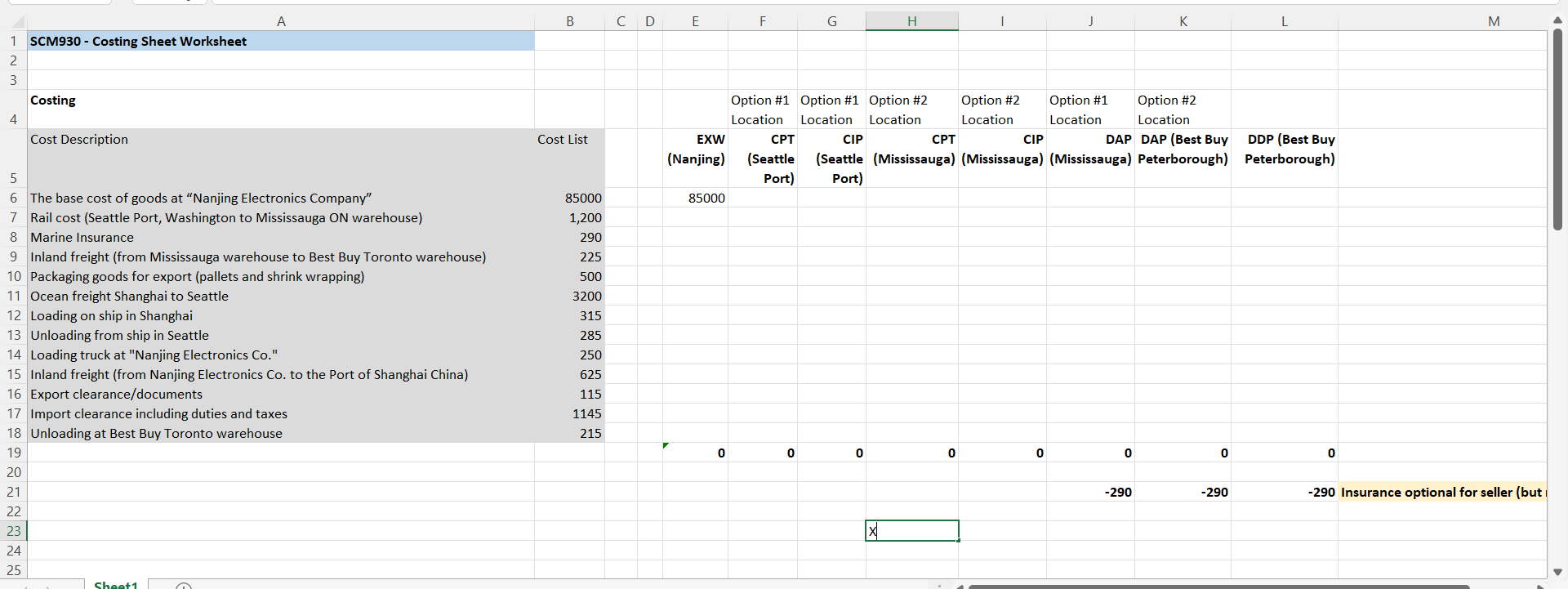Click 'Unloading at Best Buy Toronto warehouse' label
The height and width of the screenshot is (589, 1568).
[x=156, y=433]
